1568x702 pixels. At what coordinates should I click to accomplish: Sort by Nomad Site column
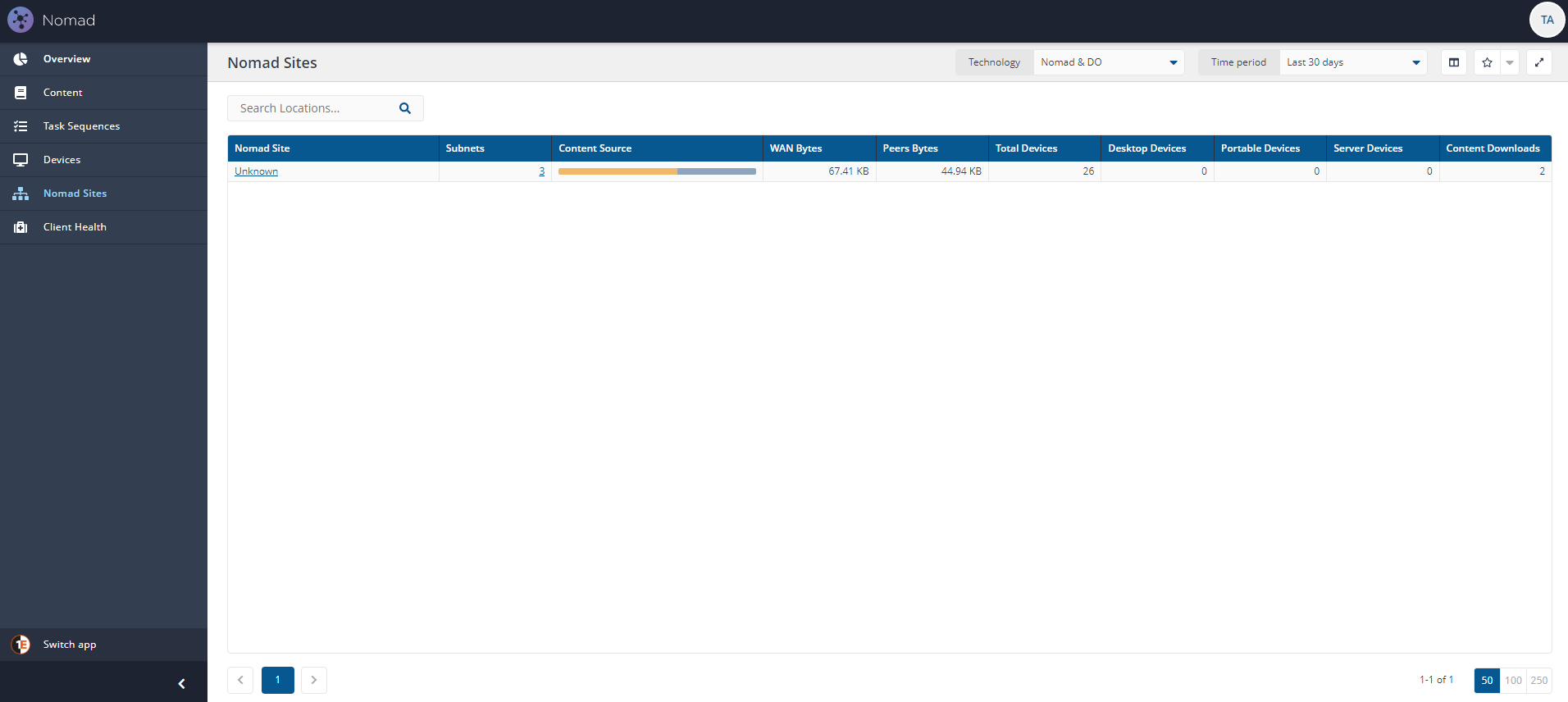click(x=333, y=148)
